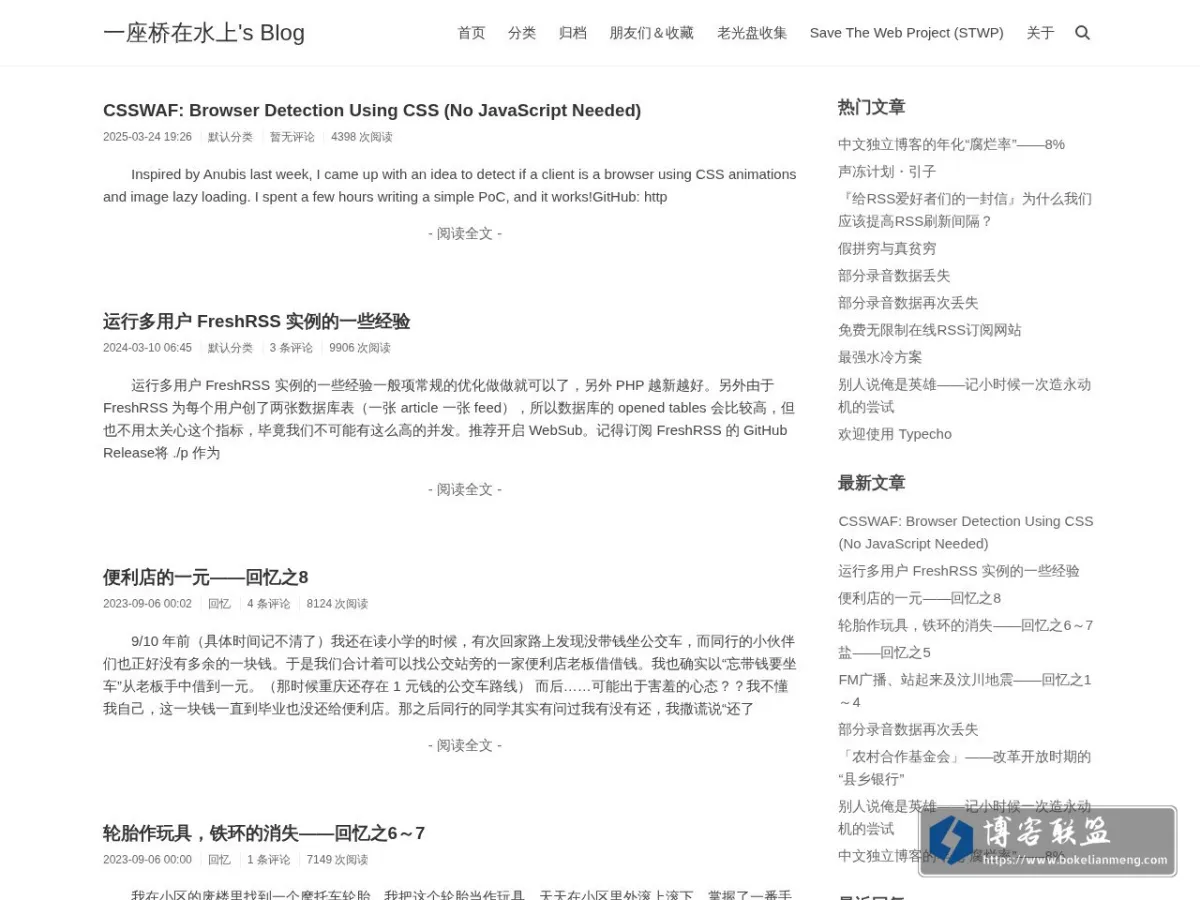Image resolution: width=1200 pixels, height=900 pixels.
Task: Open 便利店的一元——回忆之8 post title
Action: pos(205,577)
